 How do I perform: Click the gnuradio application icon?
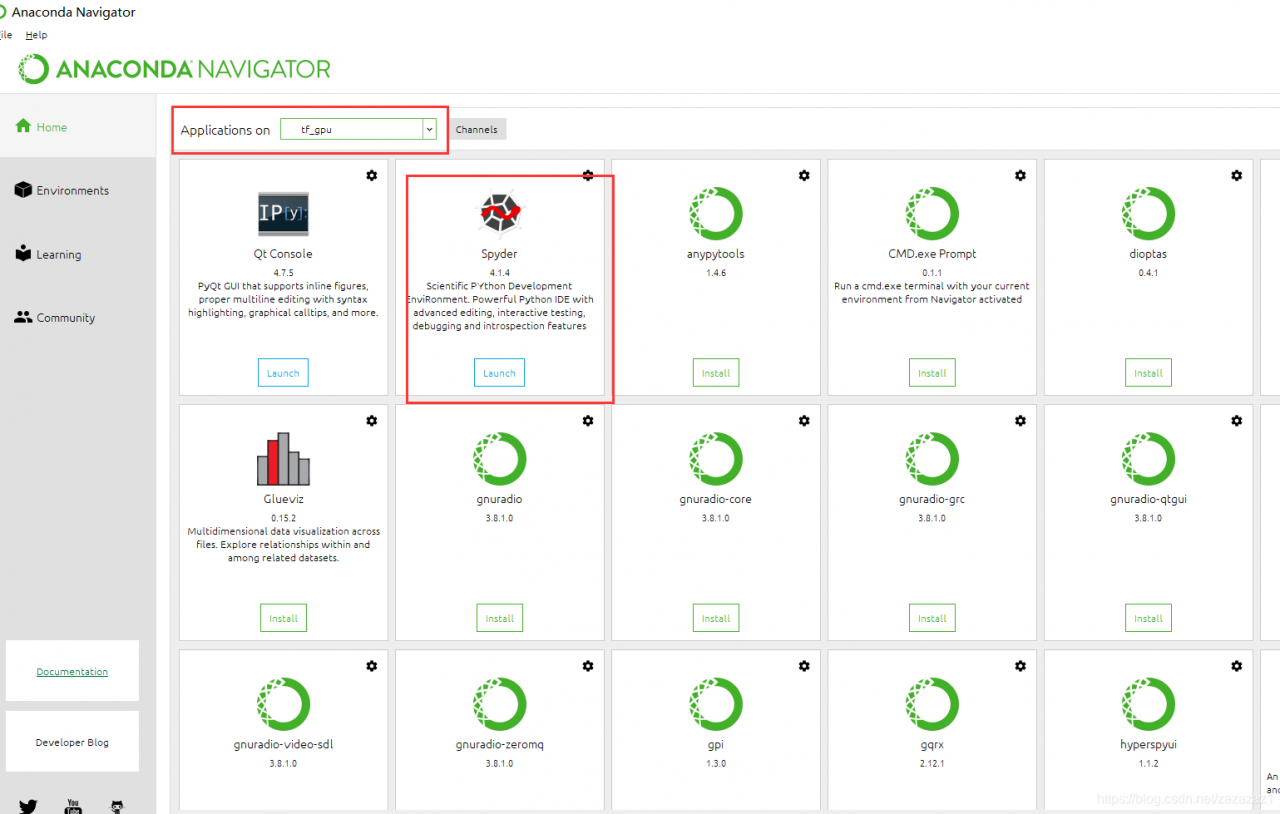click(x=499, y=459)
